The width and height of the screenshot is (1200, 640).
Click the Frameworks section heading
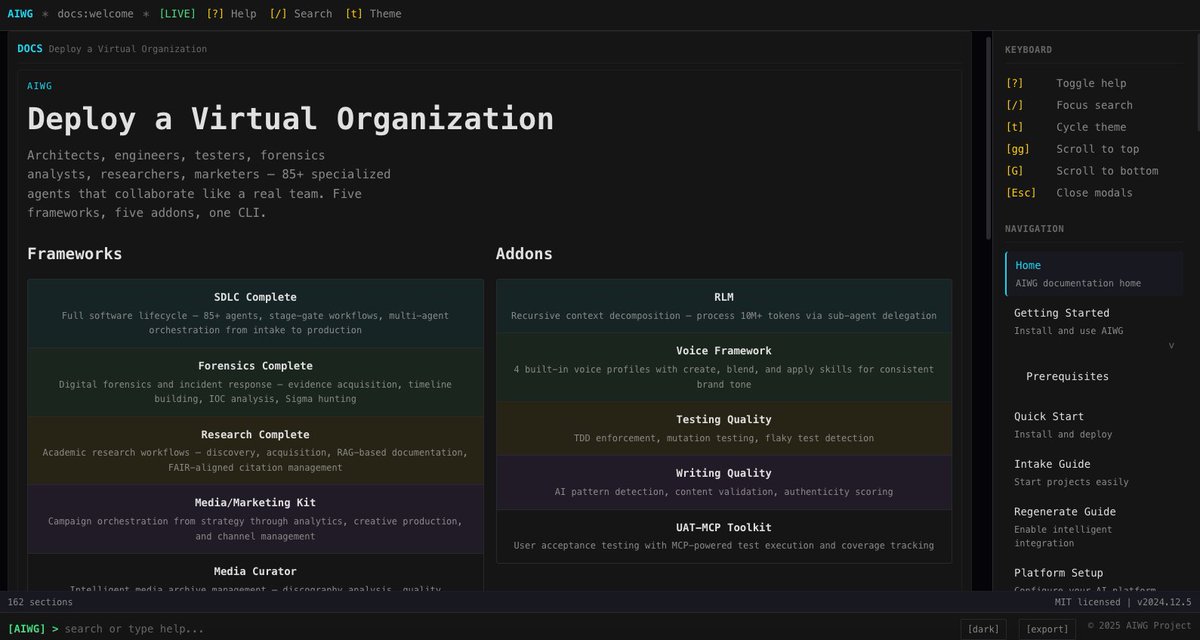(x=75, y=254)
